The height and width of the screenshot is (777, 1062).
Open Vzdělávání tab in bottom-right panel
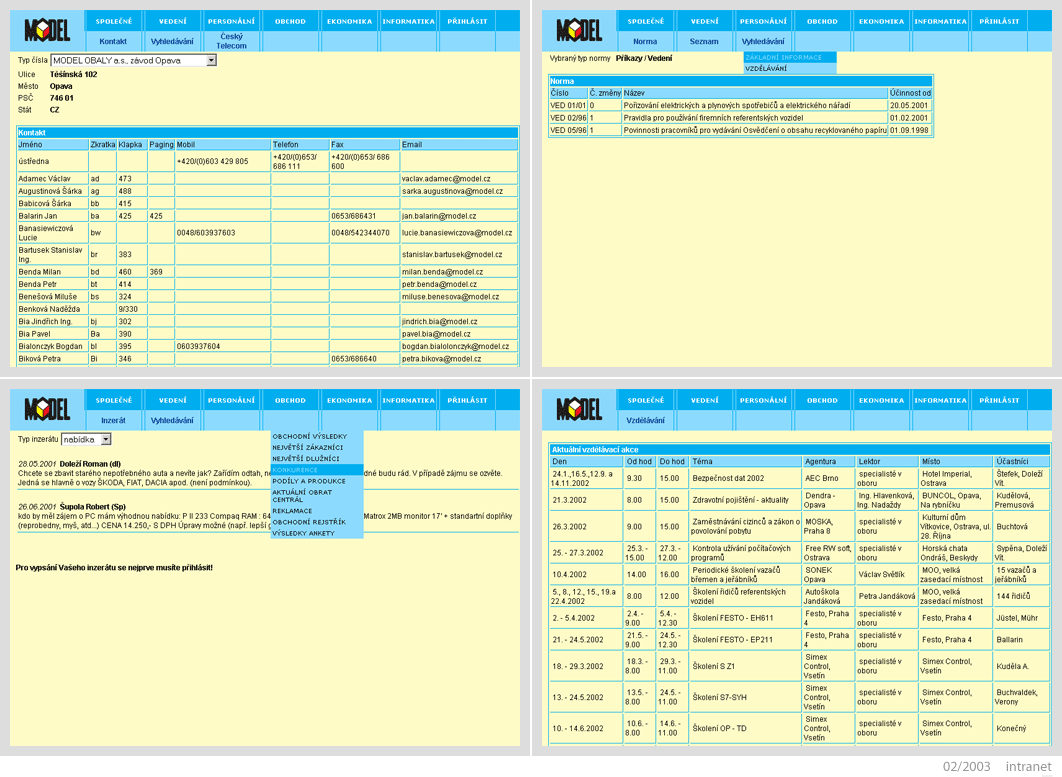[645, 420]
